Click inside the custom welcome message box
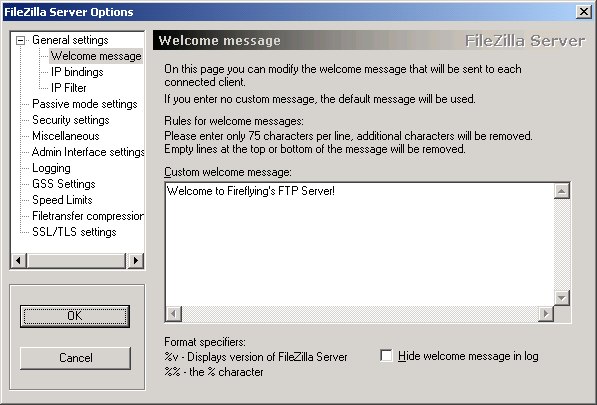The height and width of the screenshot is (405, 597). (359, 244)
